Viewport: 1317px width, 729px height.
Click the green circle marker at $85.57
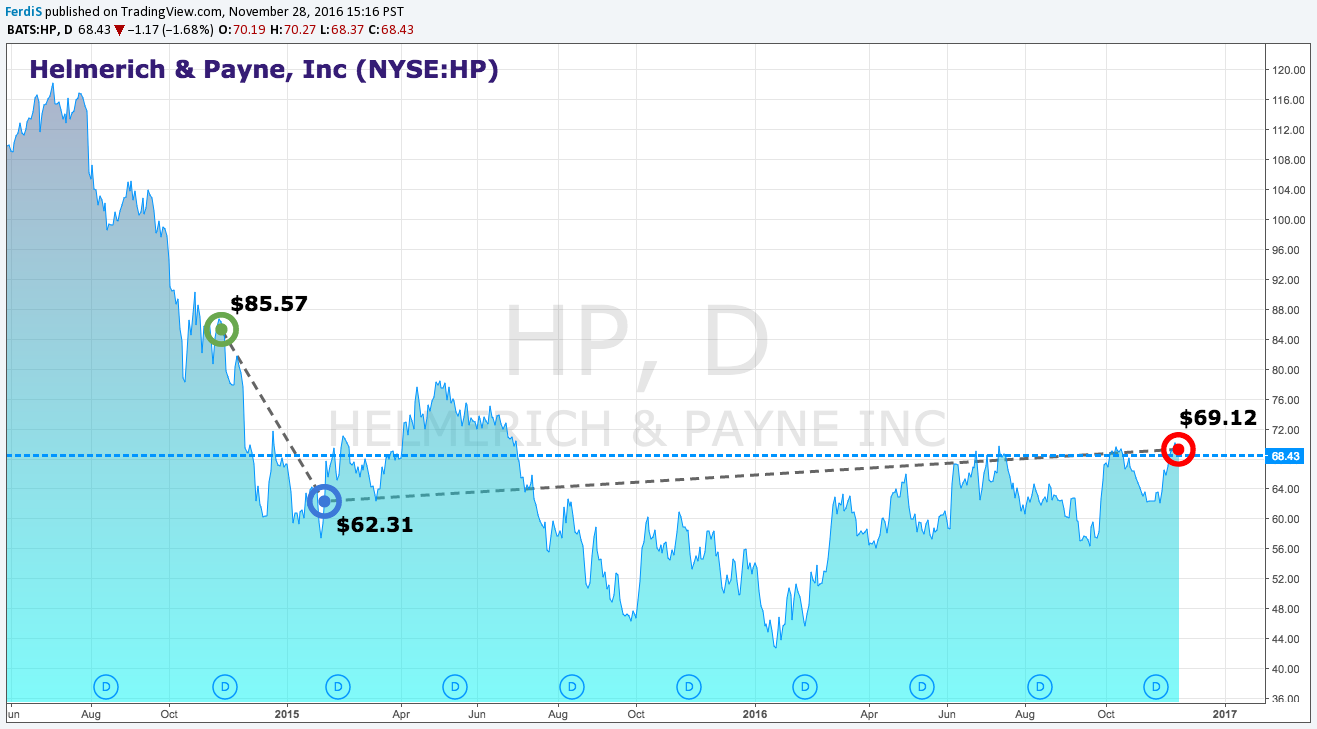[x=221, y=329]
